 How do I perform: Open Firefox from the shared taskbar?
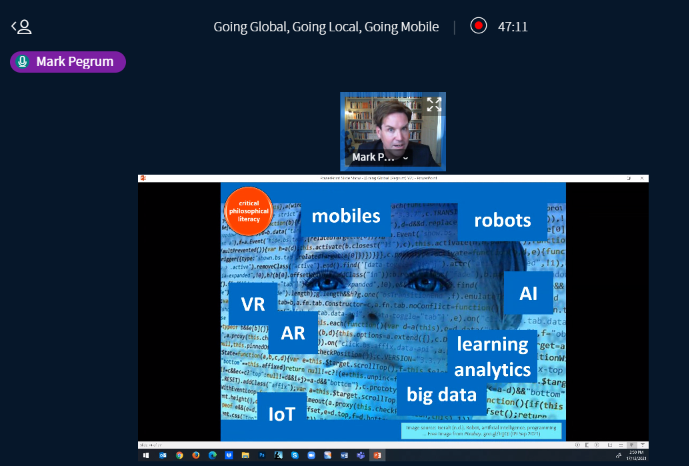pos(196,455)
